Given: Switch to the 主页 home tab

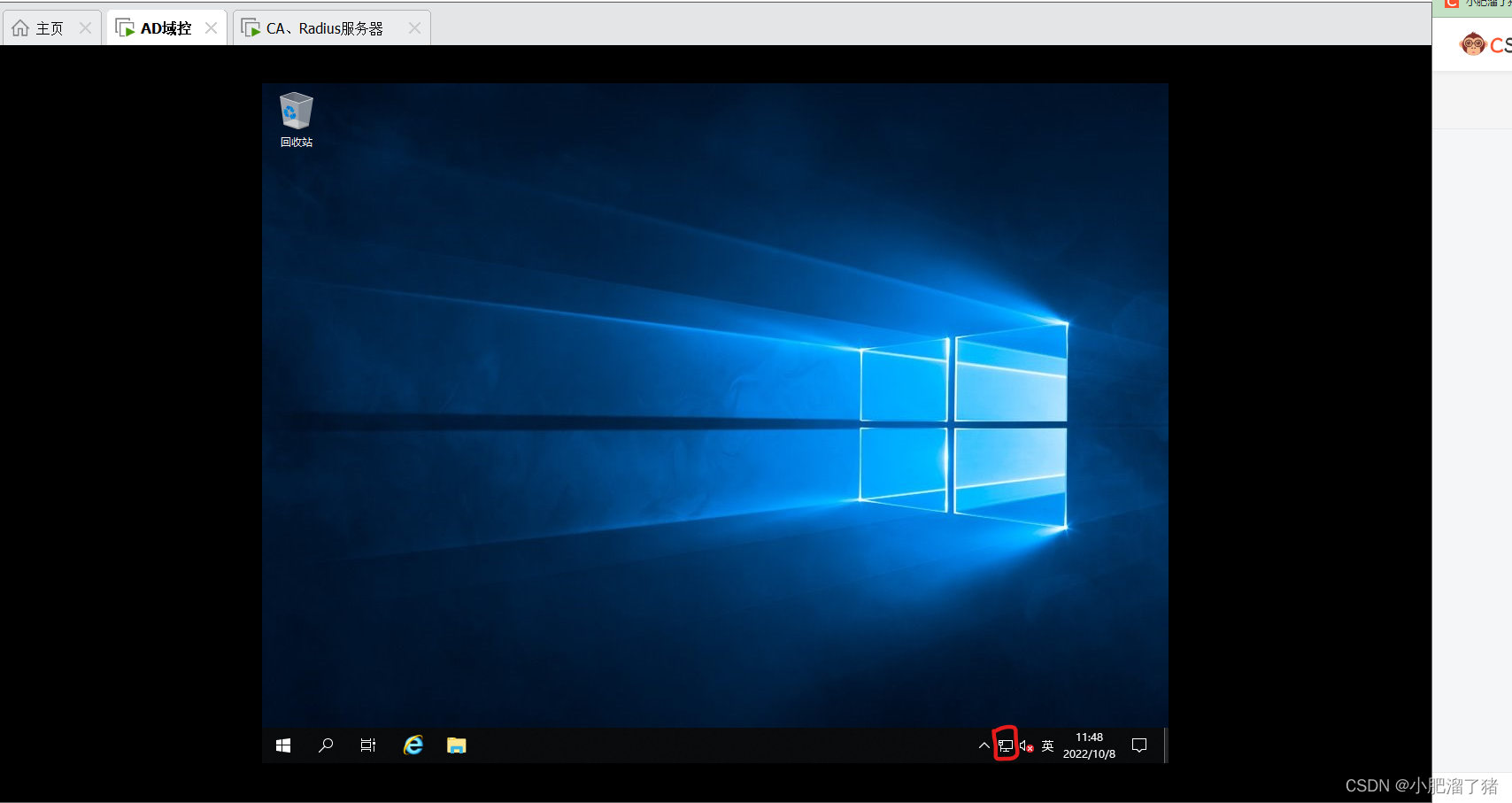Looking at the screenshot, I should pyautogui.click(x=51, y=28).
